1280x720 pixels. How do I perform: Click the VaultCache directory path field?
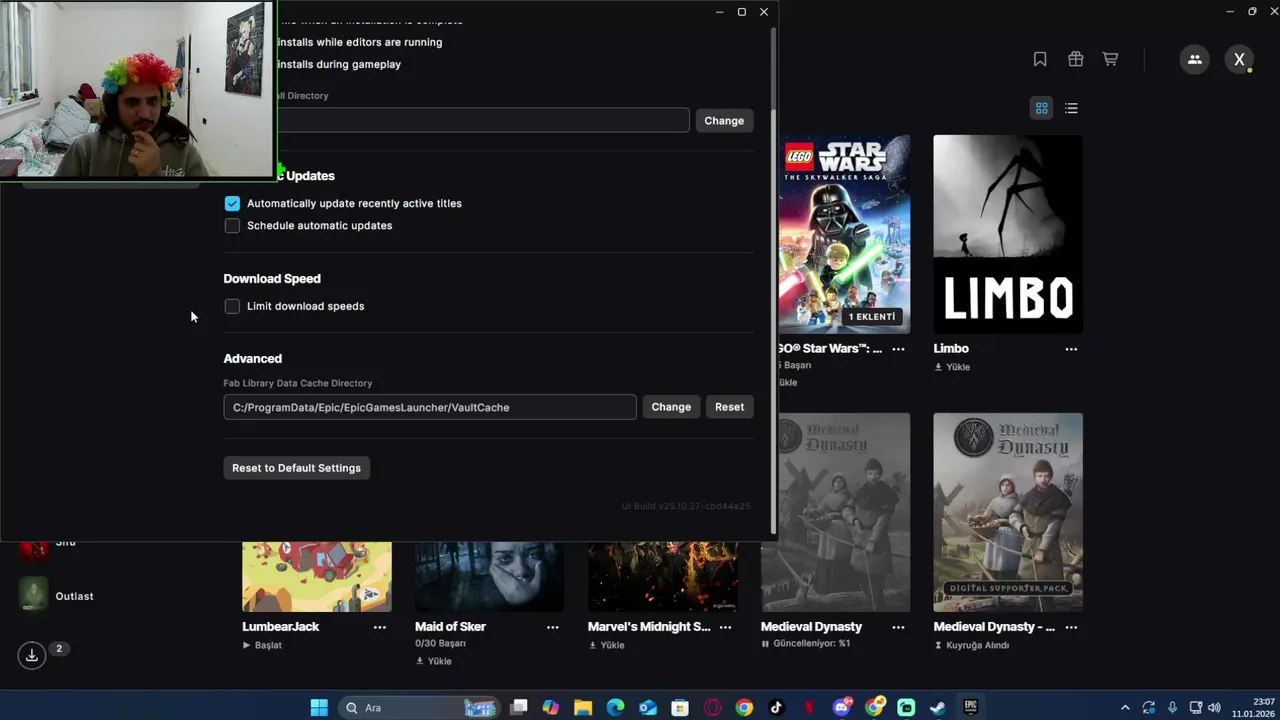[430, 407]
